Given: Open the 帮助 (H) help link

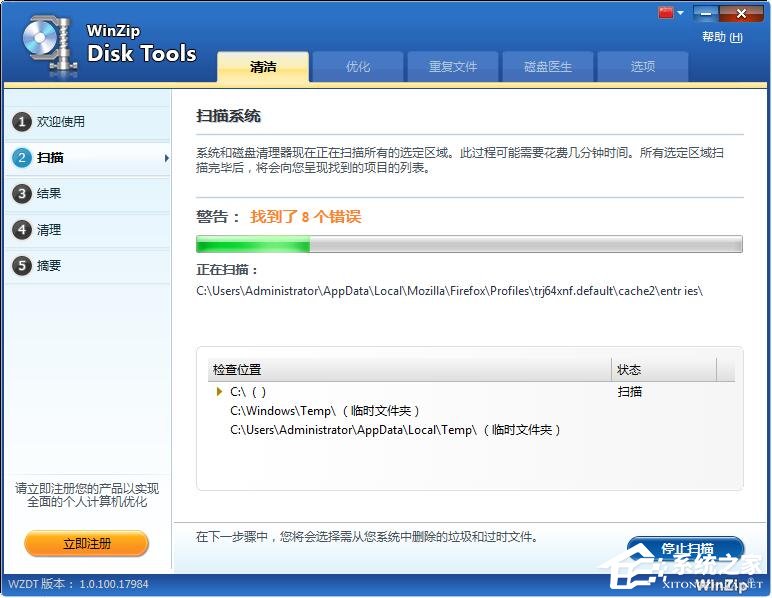Looking at the screenshot, I should [x=721, y=37].
